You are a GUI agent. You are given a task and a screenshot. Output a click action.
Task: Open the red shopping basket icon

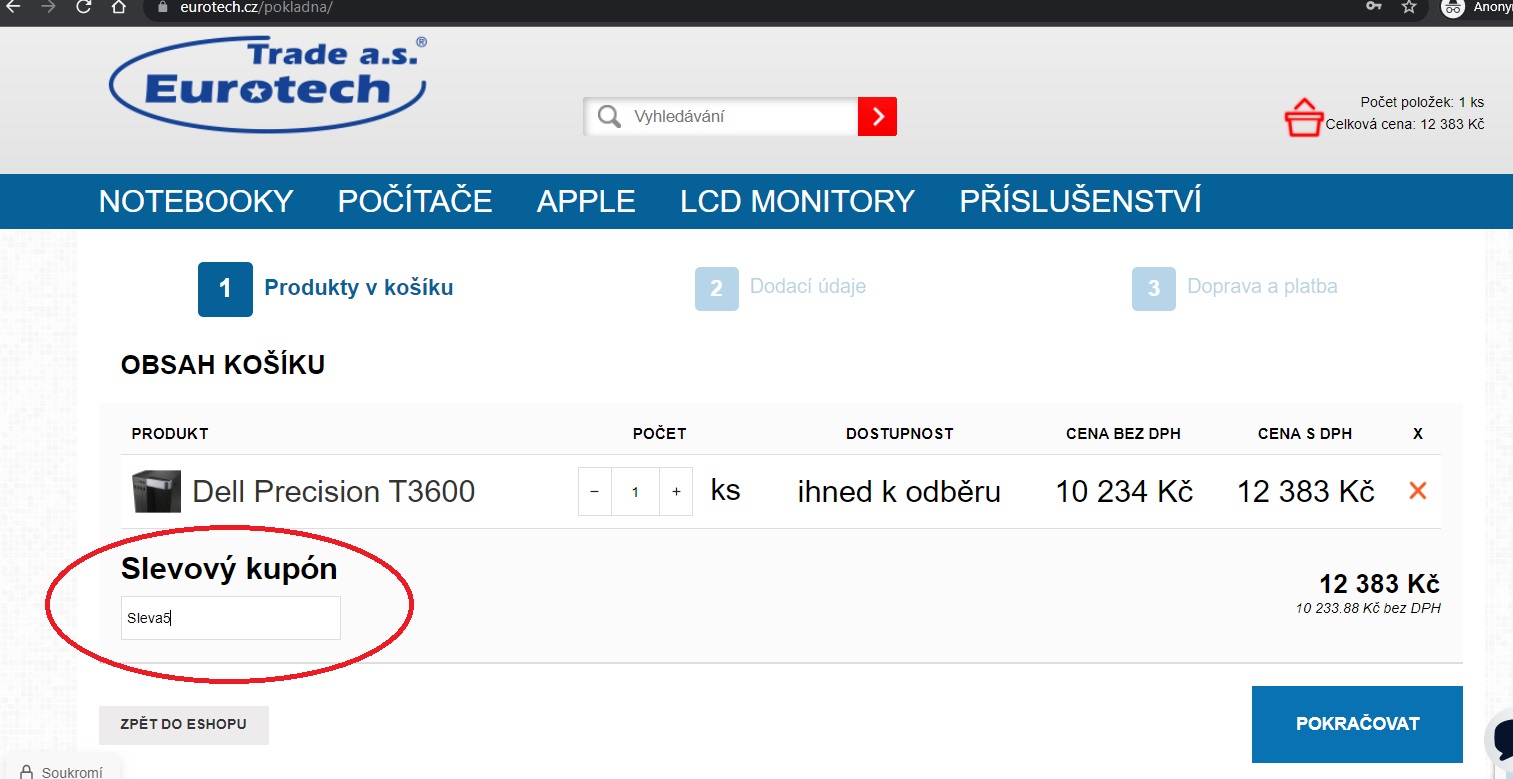coord(1304,118)
